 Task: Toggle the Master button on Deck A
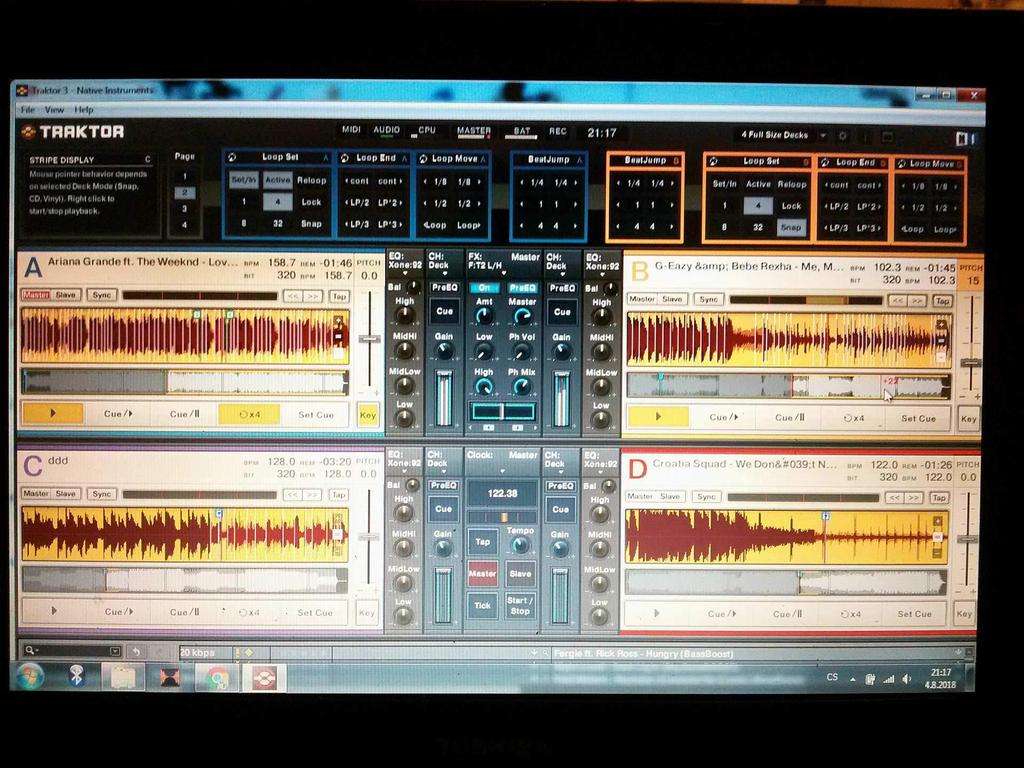coord(36,295)
